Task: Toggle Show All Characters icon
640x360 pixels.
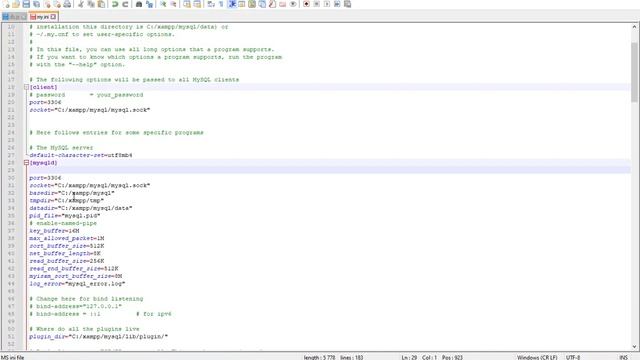Action: coord(221,4)
